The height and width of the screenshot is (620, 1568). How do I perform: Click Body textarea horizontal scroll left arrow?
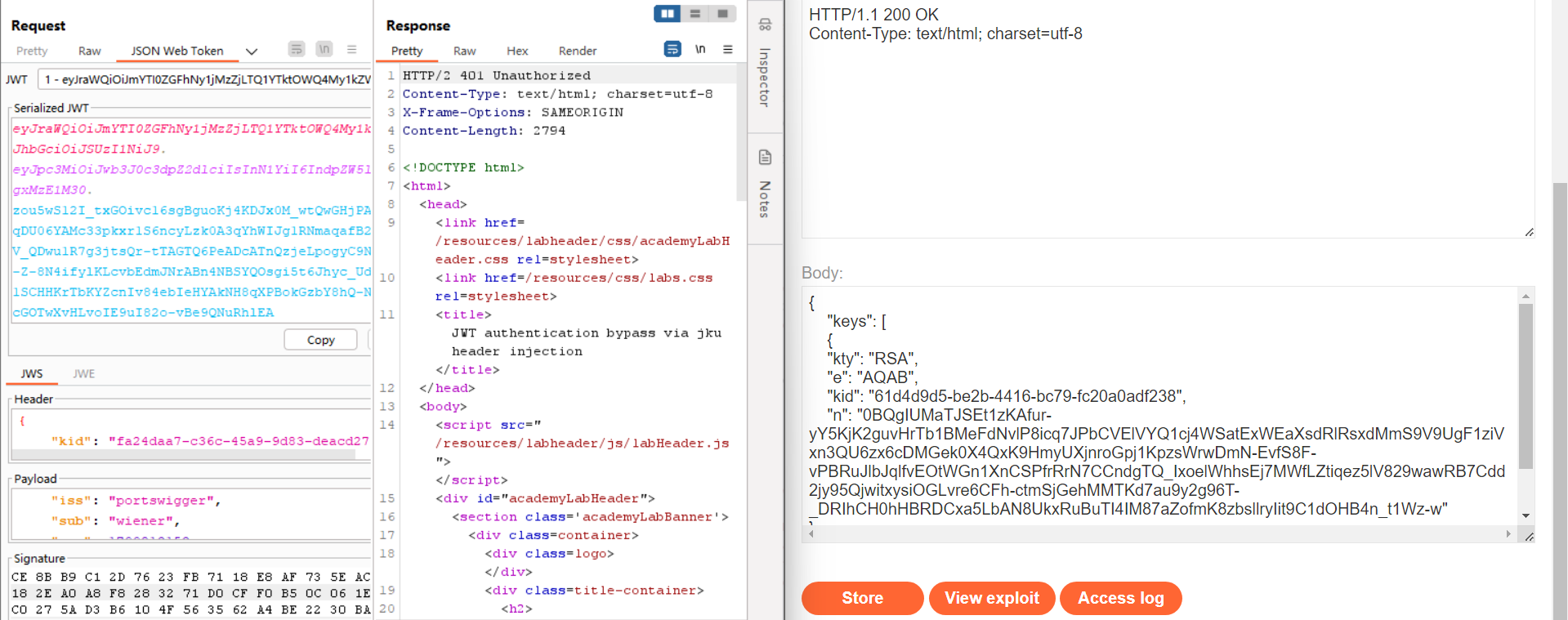(811, 534)
